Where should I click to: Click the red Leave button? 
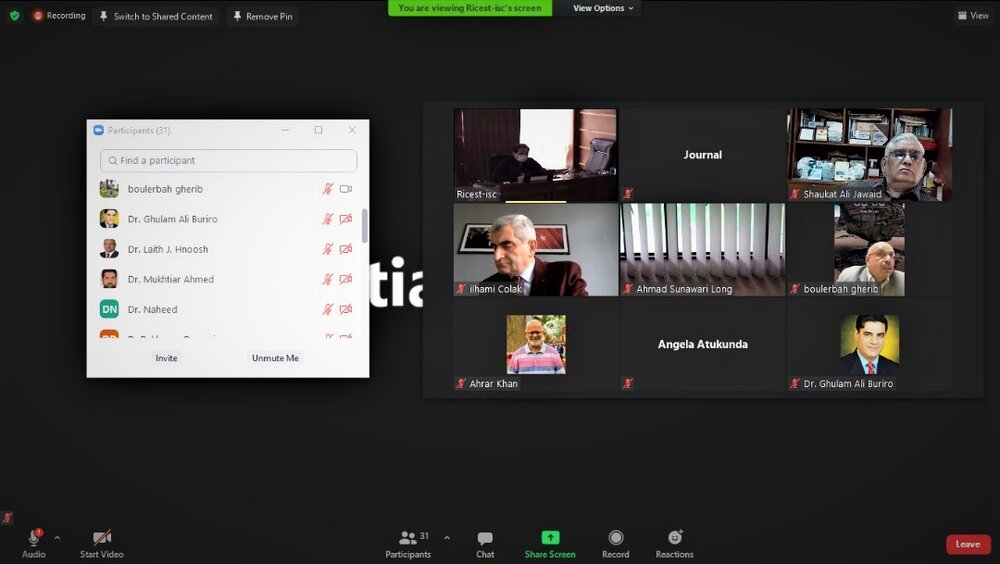(x=967, y=544)
